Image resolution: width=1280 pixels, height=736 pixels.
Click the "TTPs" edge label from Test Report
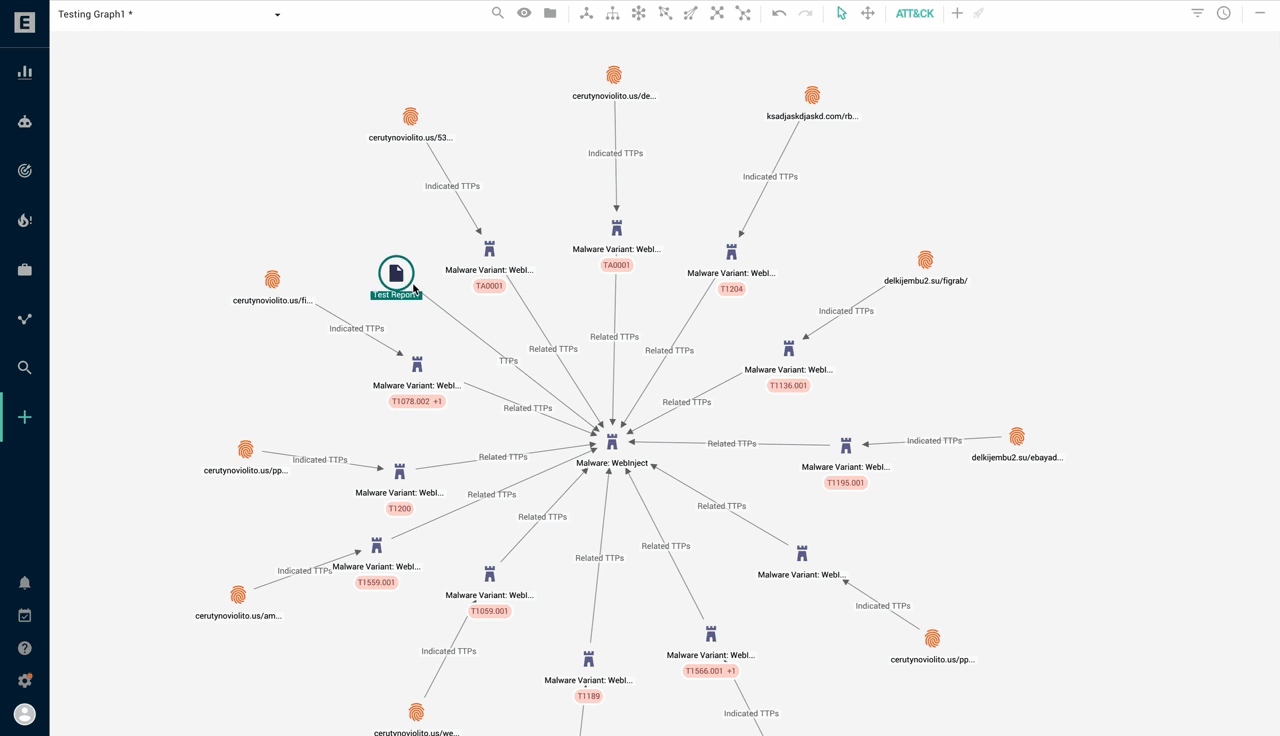tap(508, 361)
